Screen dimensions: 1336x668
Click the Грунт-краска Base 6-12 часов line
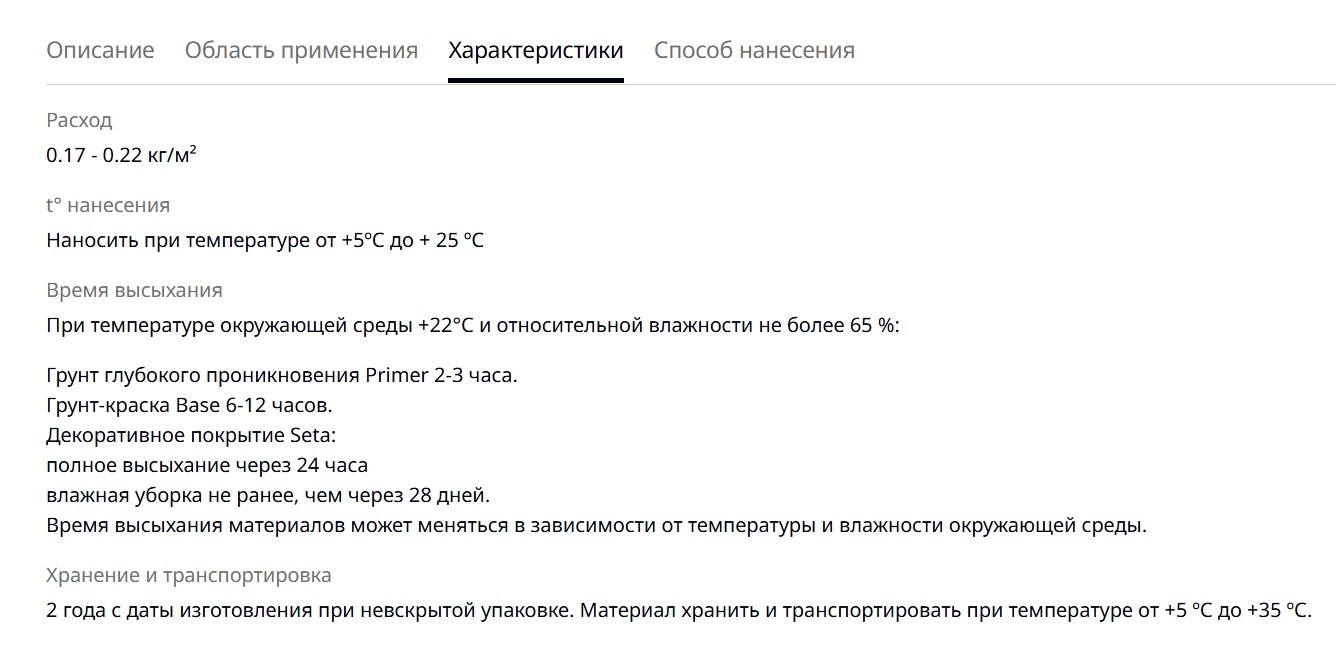pos(189,406)
